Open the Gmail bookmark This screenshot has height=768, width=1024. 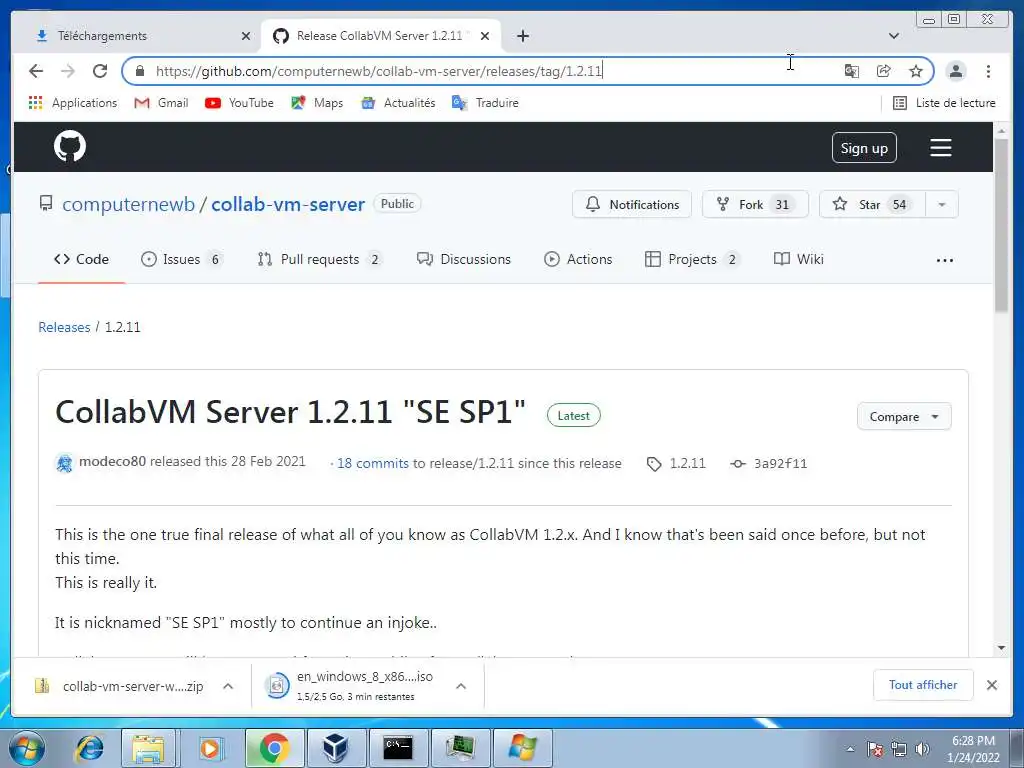tap(161, 103)
